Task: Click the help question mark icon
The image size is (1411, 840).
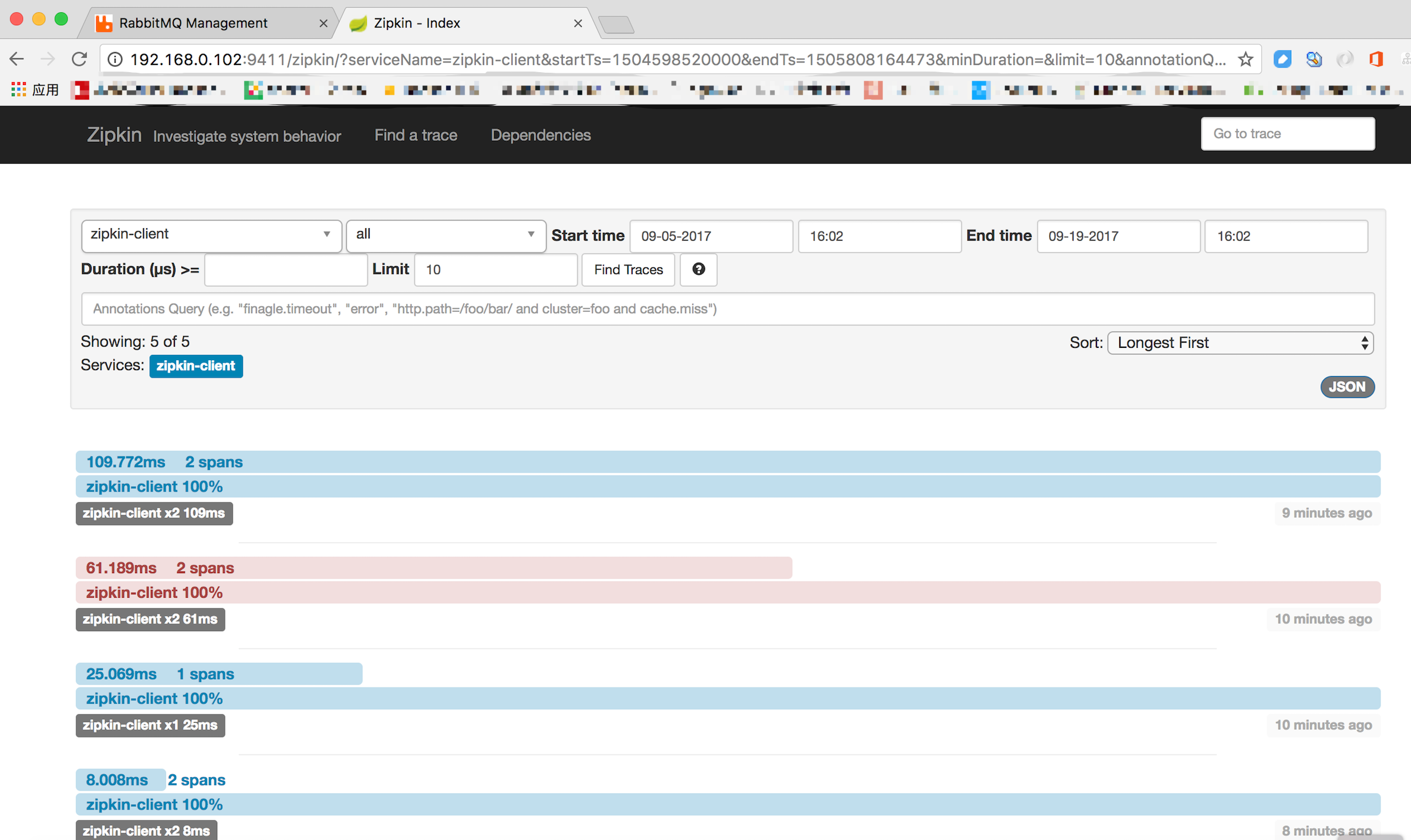Action: (x=698, y=269)
